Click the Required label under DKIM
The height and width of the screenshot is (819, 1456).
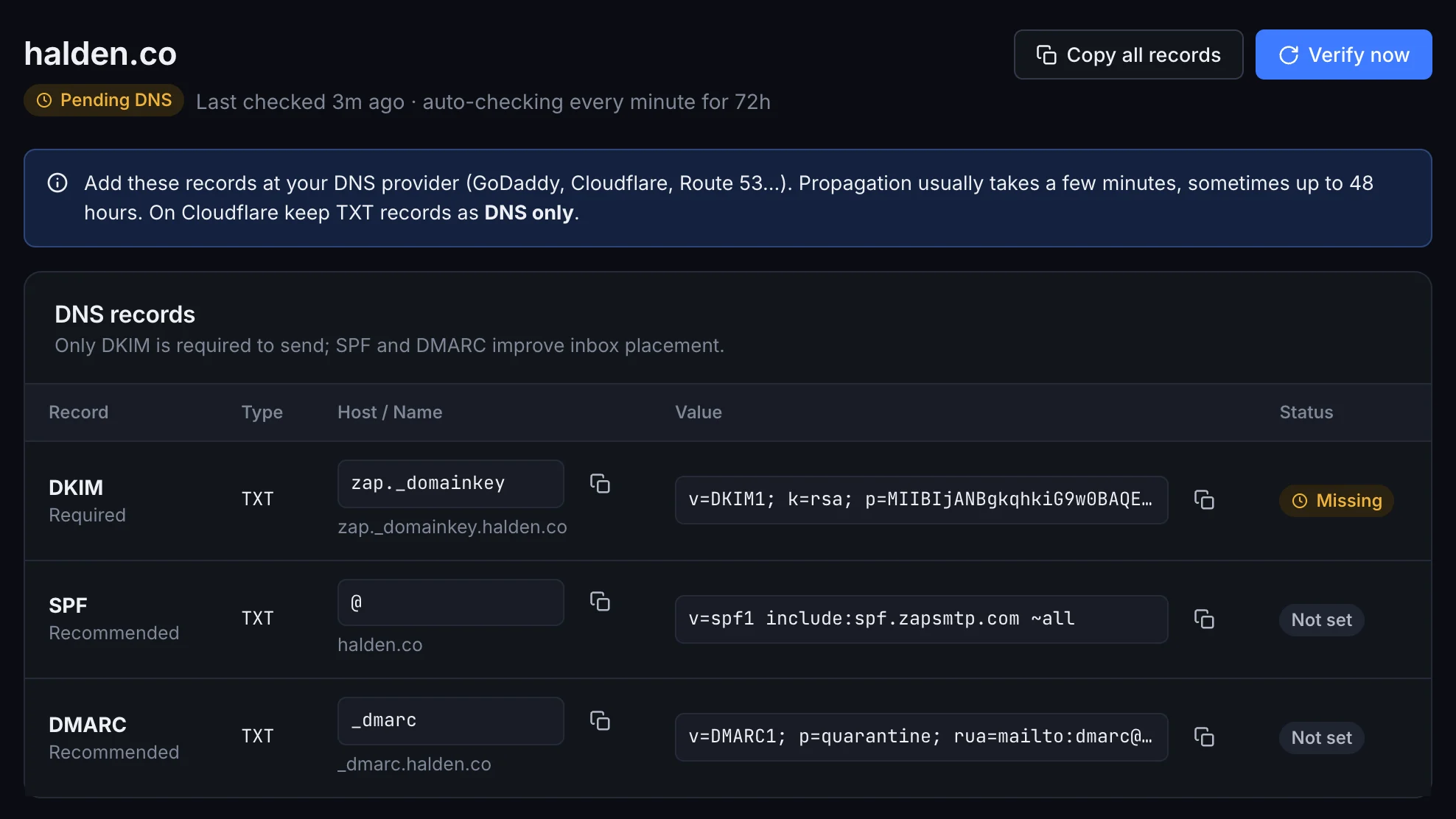(x=87, y=515)
